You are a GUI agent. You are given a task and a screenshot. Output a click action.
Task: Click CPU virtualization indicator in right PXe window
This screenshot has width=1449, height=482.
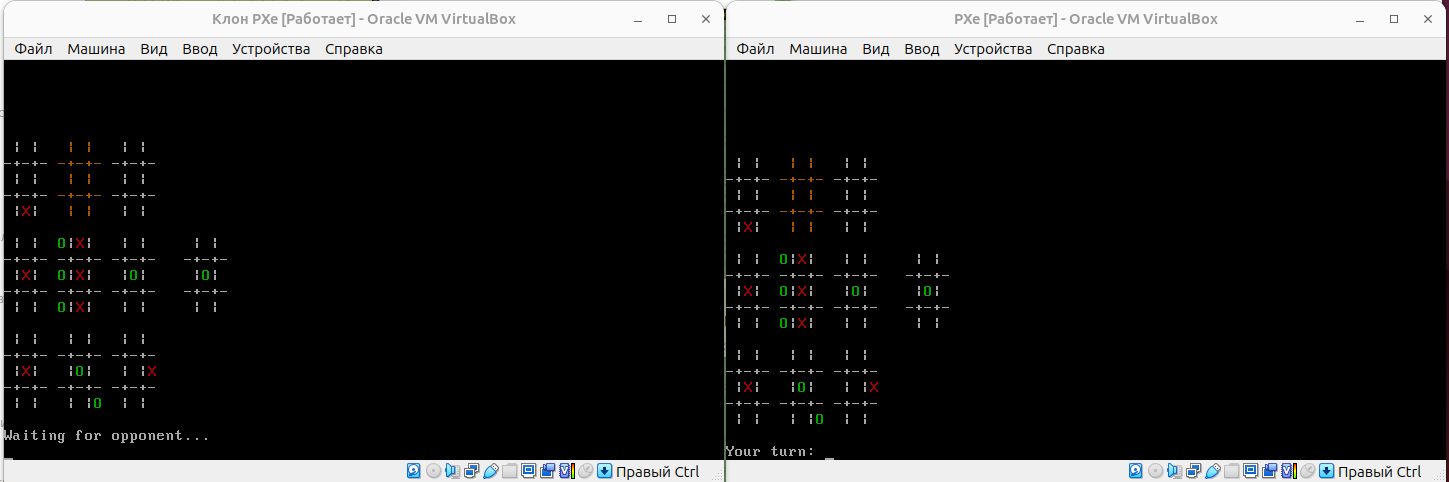click(x=1289, y=471)
